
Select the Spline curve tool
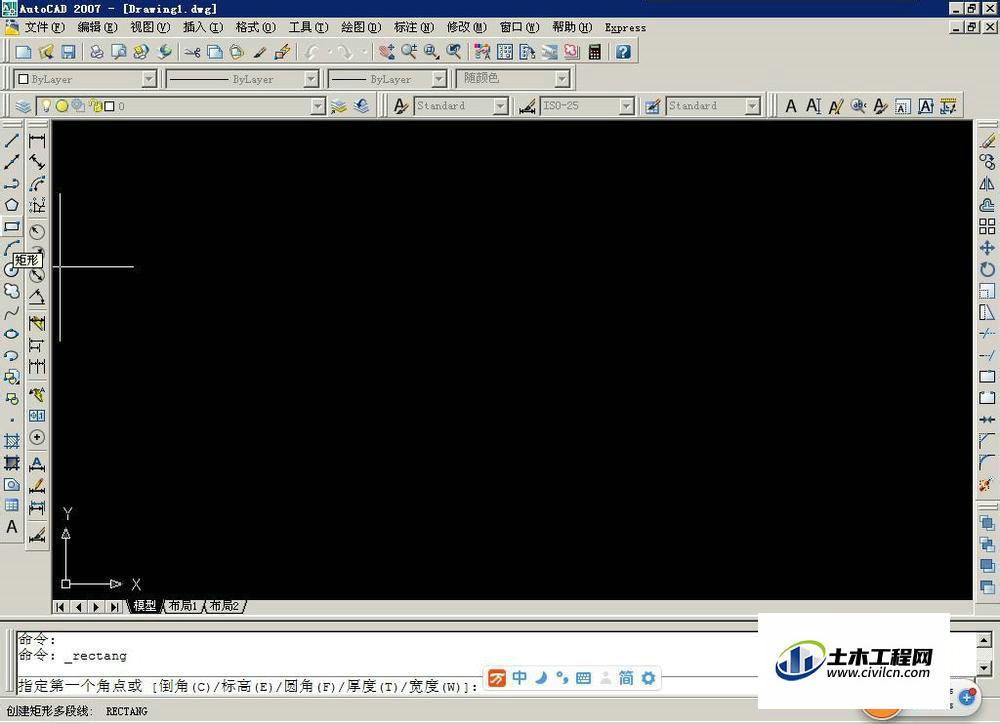point(11,313)
